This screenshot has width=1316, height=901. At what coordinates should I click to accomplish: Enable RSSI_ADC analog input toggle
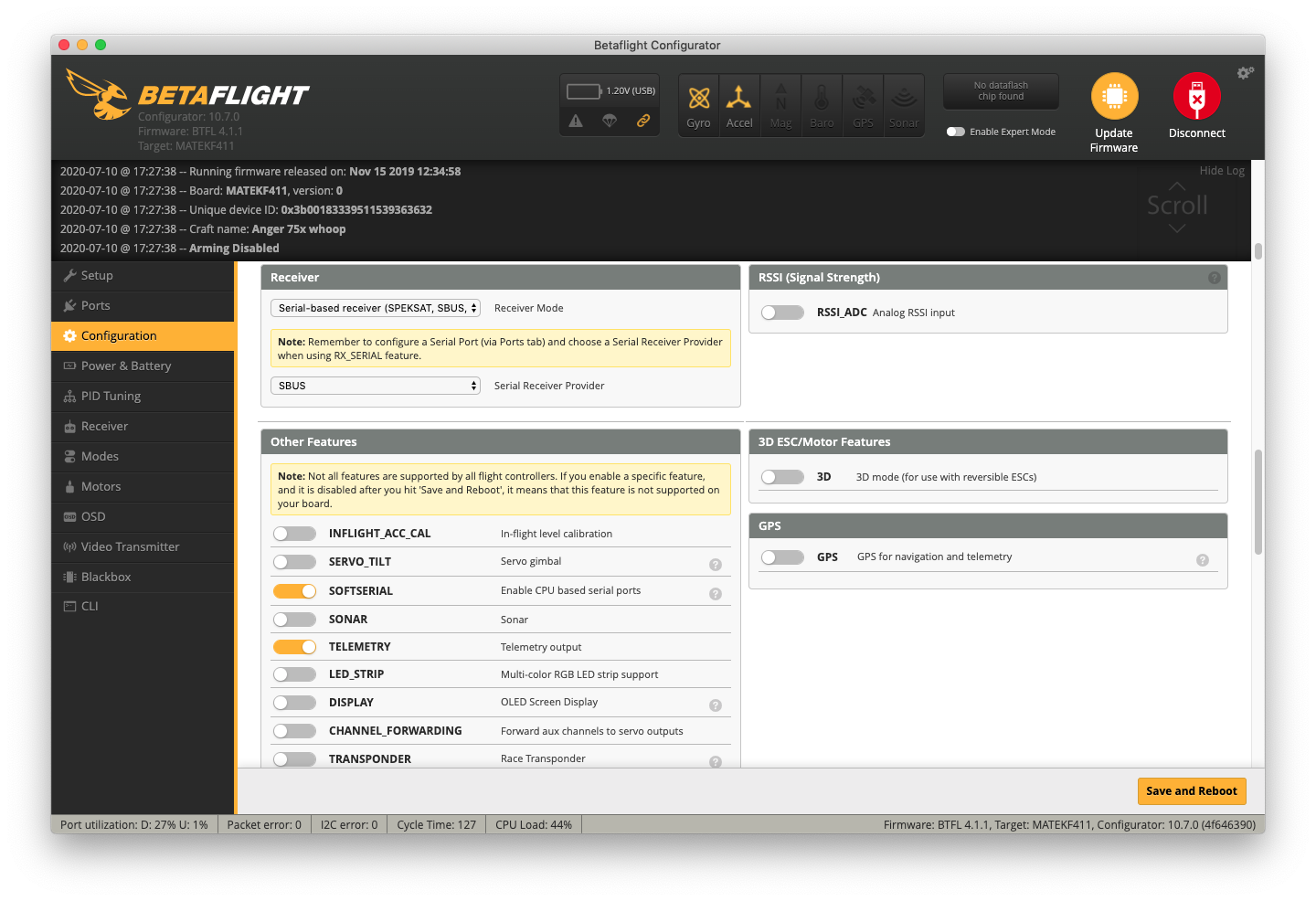click(782, 313)
